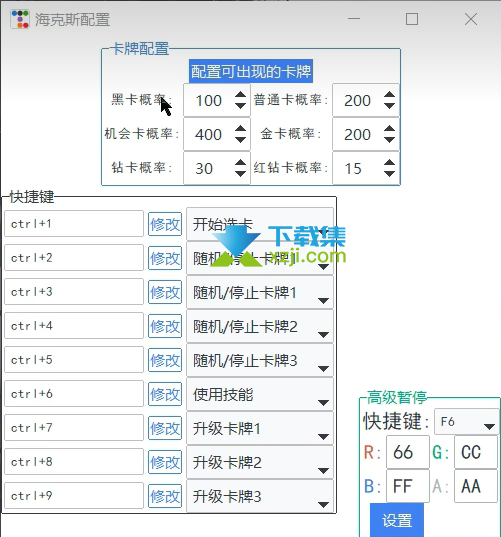The image size is (501, 537).
Task: Click 修改 button next to ctrl+1
Action: pos(165,224)
